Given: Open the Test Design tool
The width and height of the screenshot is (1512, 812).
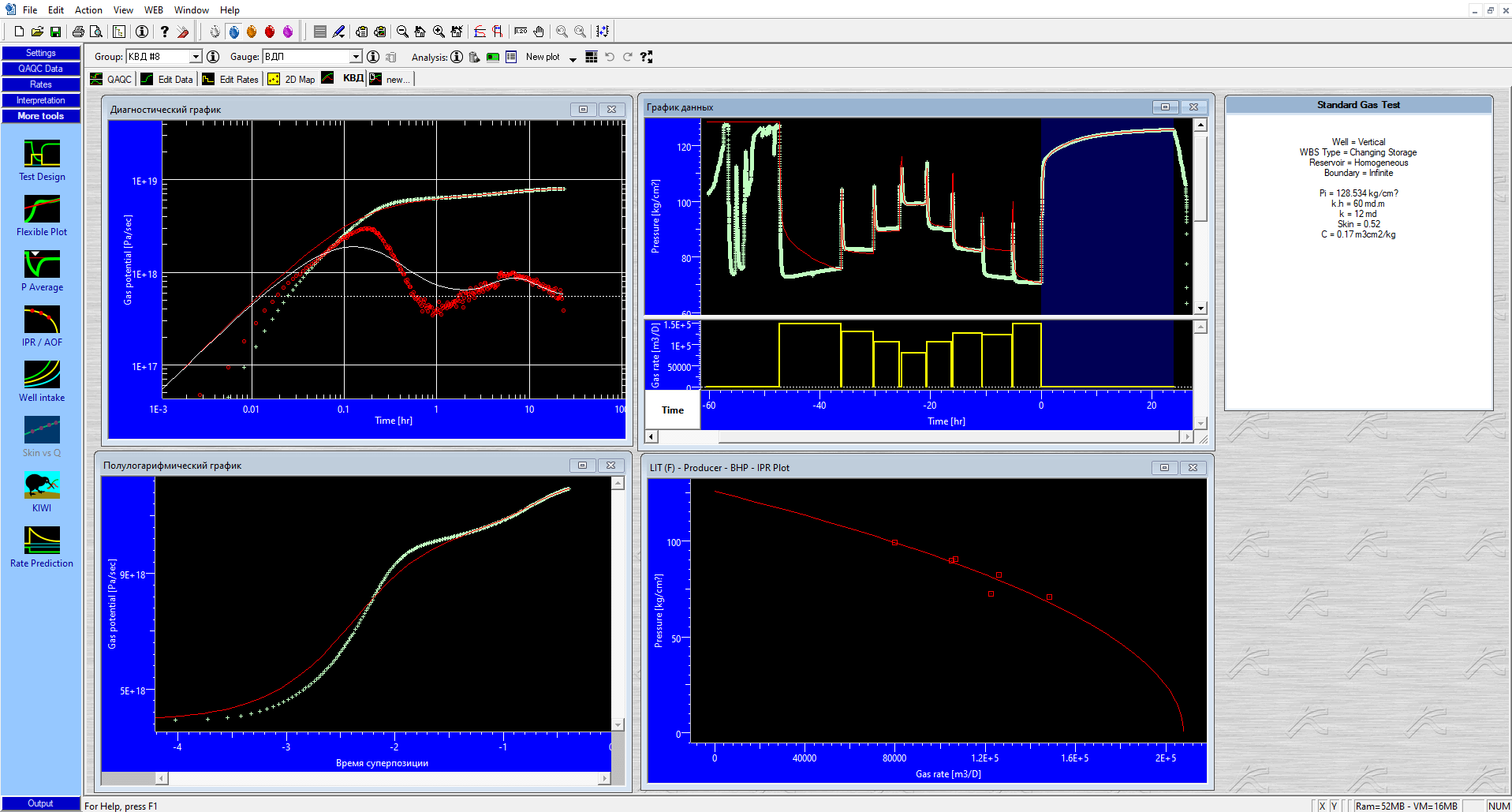Looking at the screenshot, I should 42,160.
